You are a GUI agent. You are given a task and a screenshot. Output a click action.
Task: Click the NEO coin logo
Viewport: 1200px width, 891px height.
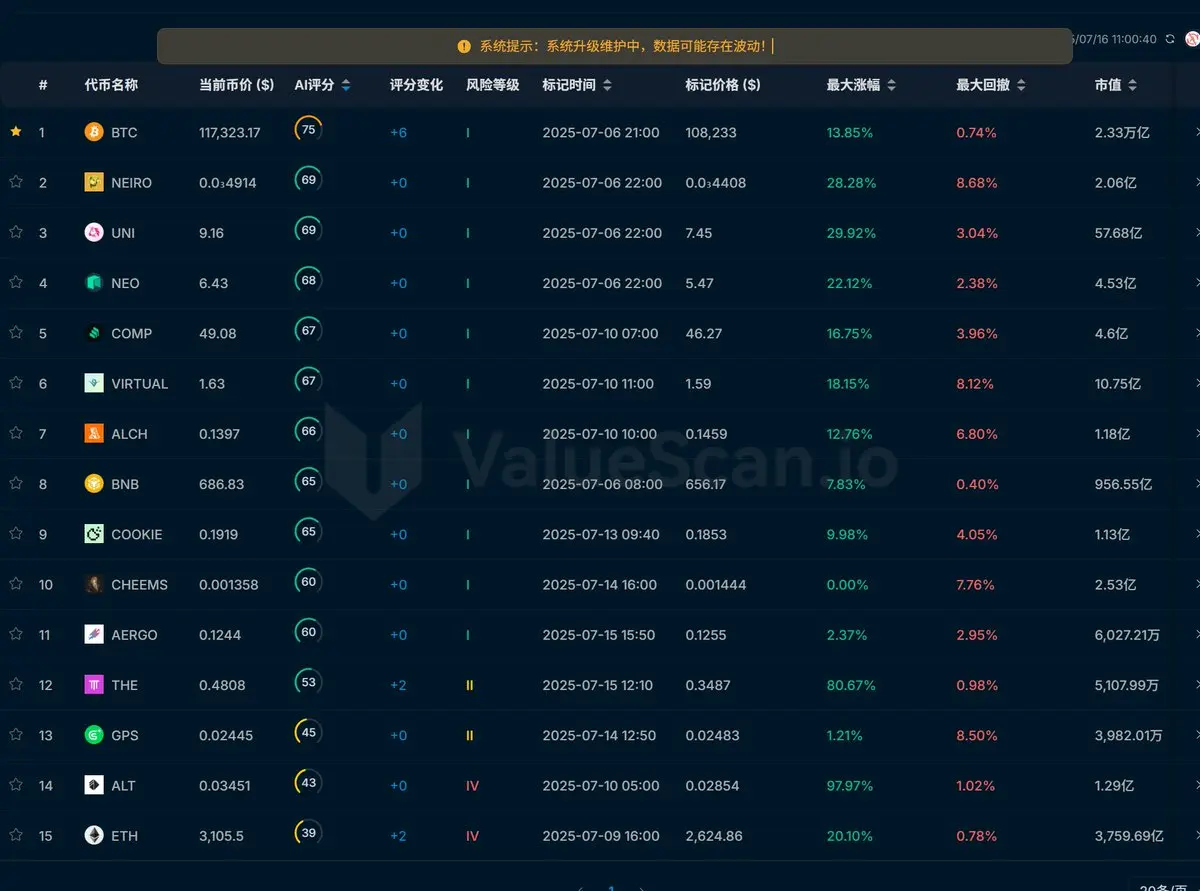click(94, 283)
